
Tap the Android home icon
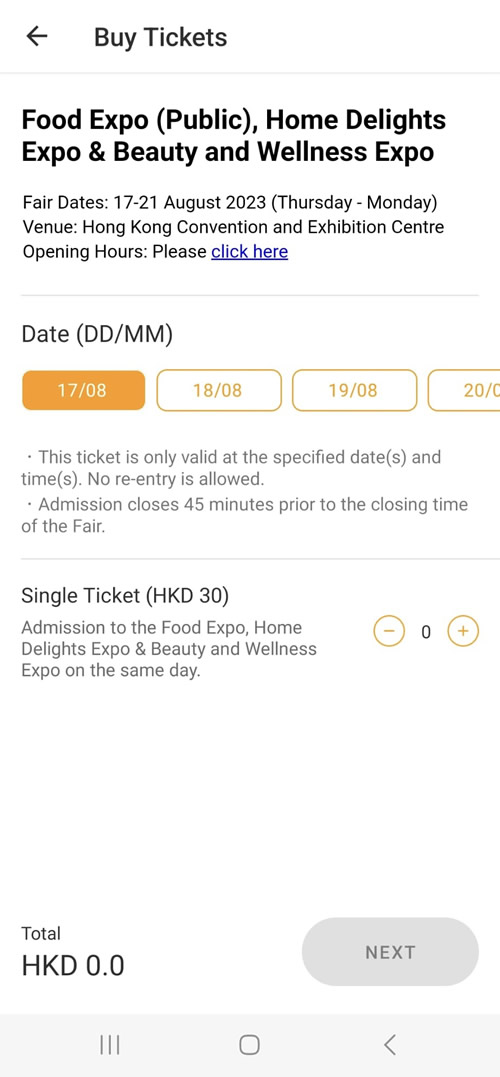coord(249,1045)
